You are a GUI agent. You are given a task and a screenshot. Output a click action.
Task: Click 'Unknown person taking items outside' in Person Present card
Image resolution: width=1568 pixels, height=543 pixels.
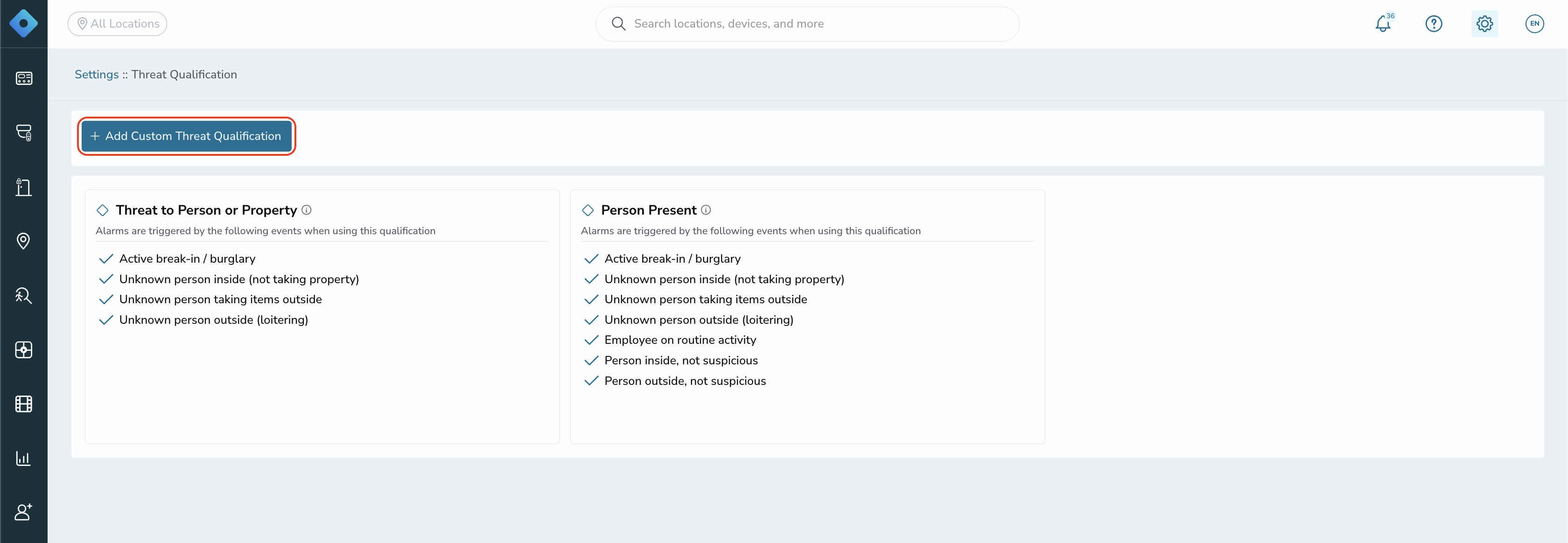click(x=706, y=299)
